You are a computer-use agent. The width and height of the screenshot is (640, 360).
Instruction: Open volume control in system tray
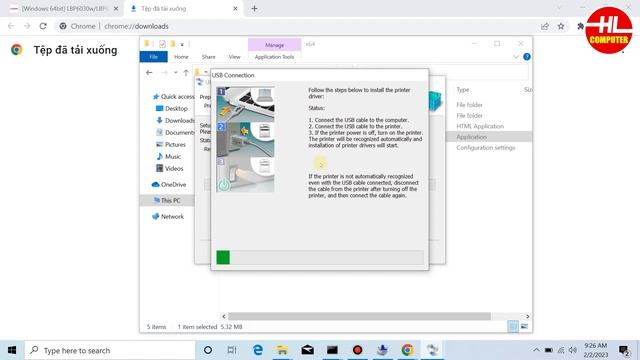(573, 350)
